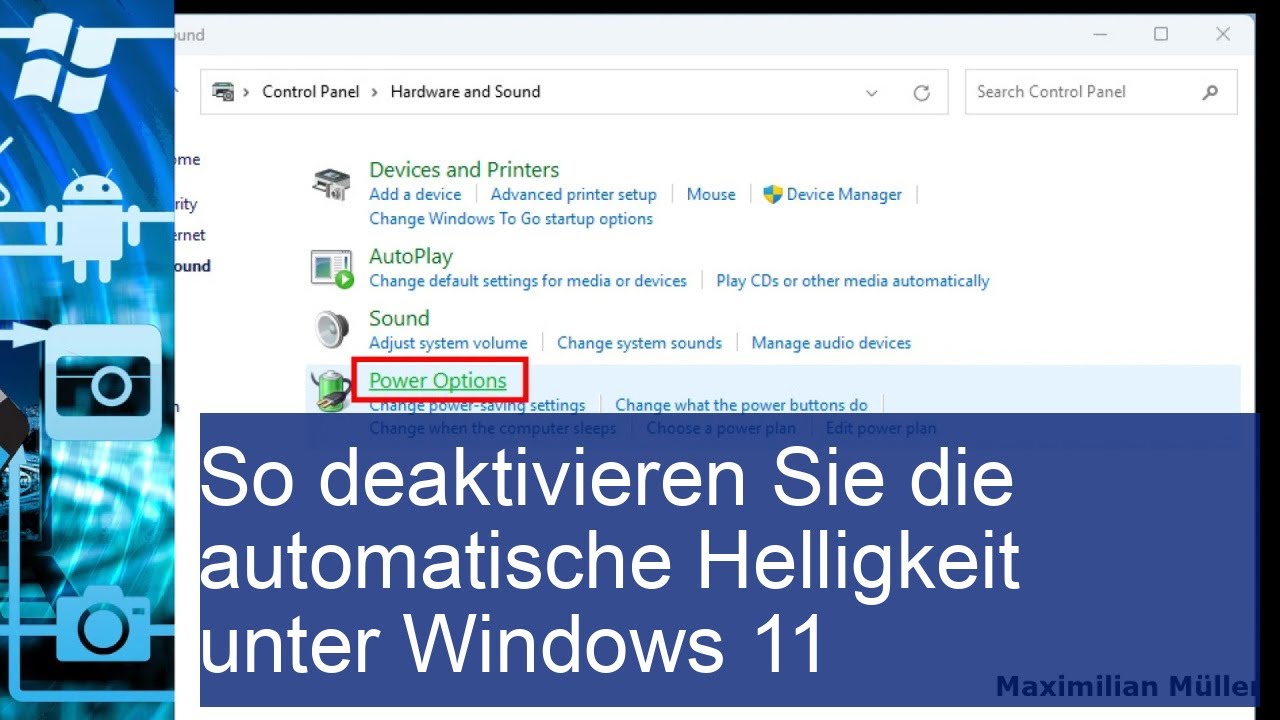Refresh the Control Panel view
Image resolution: width=1280 pixels, height=720 pixels.
pyautogui.click(x=922, y=93)
